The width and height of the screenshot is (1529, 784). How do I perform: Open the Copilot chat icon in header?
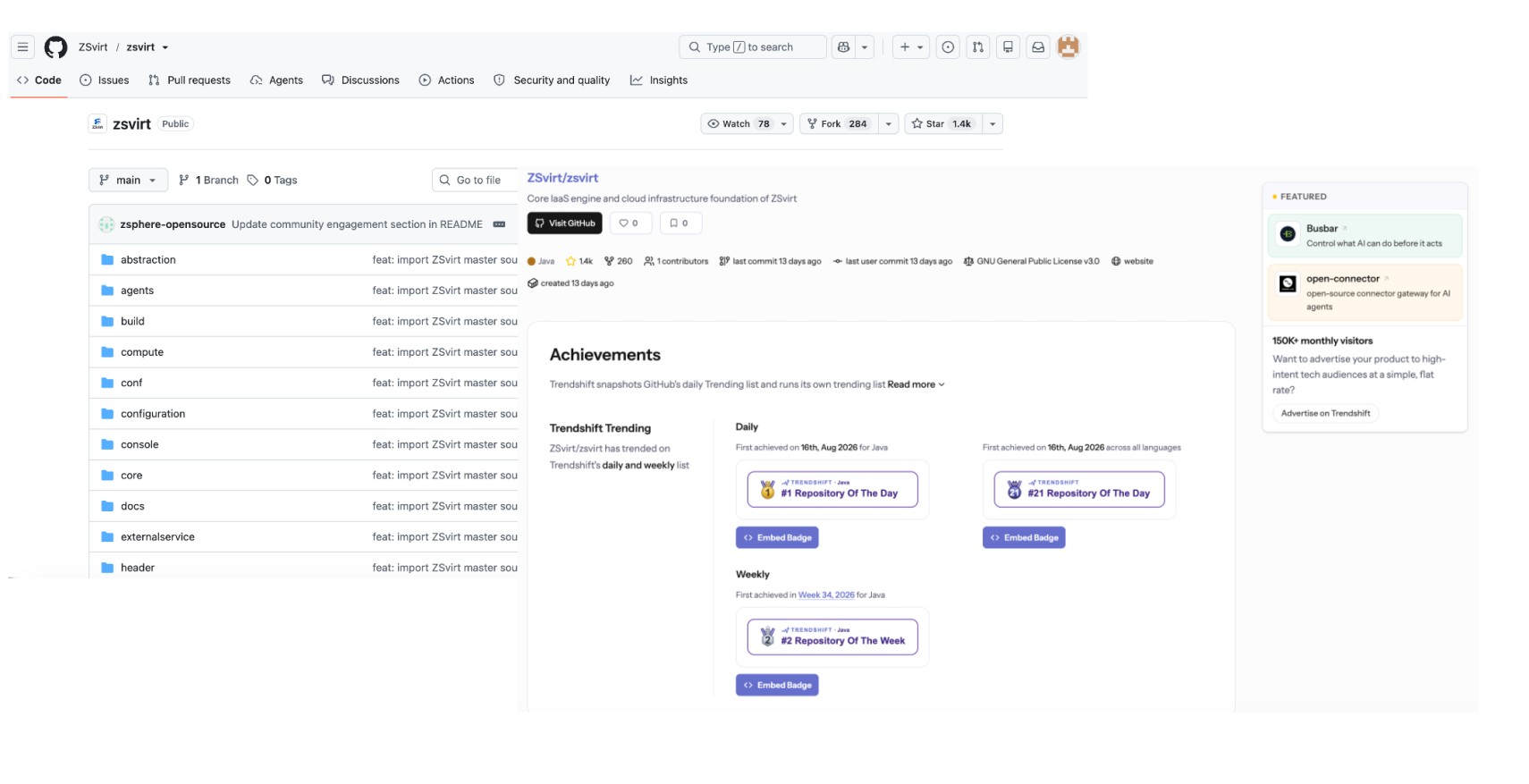[x=843, y=47]
